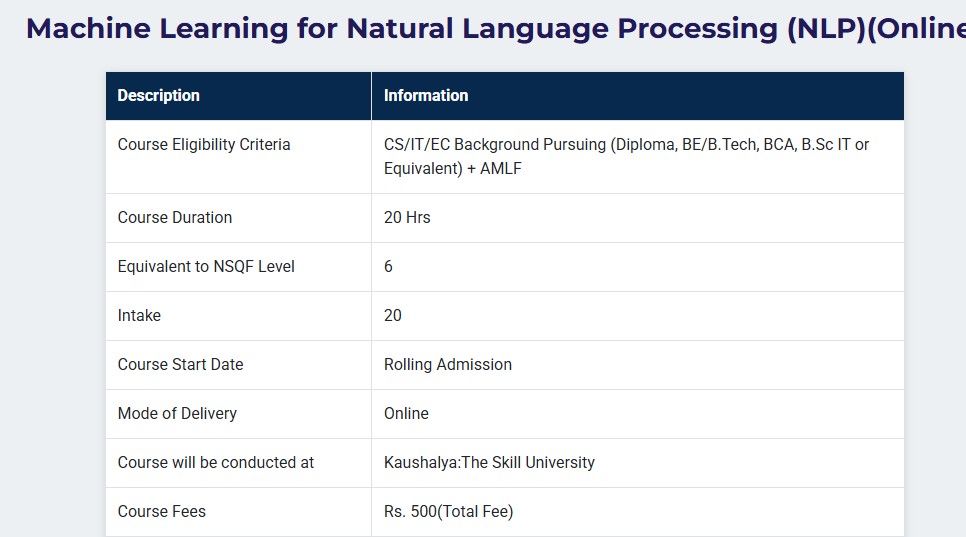The height and width of the screenshot is (537, 966).
Task: Click the Description column header
Action: 159,96
